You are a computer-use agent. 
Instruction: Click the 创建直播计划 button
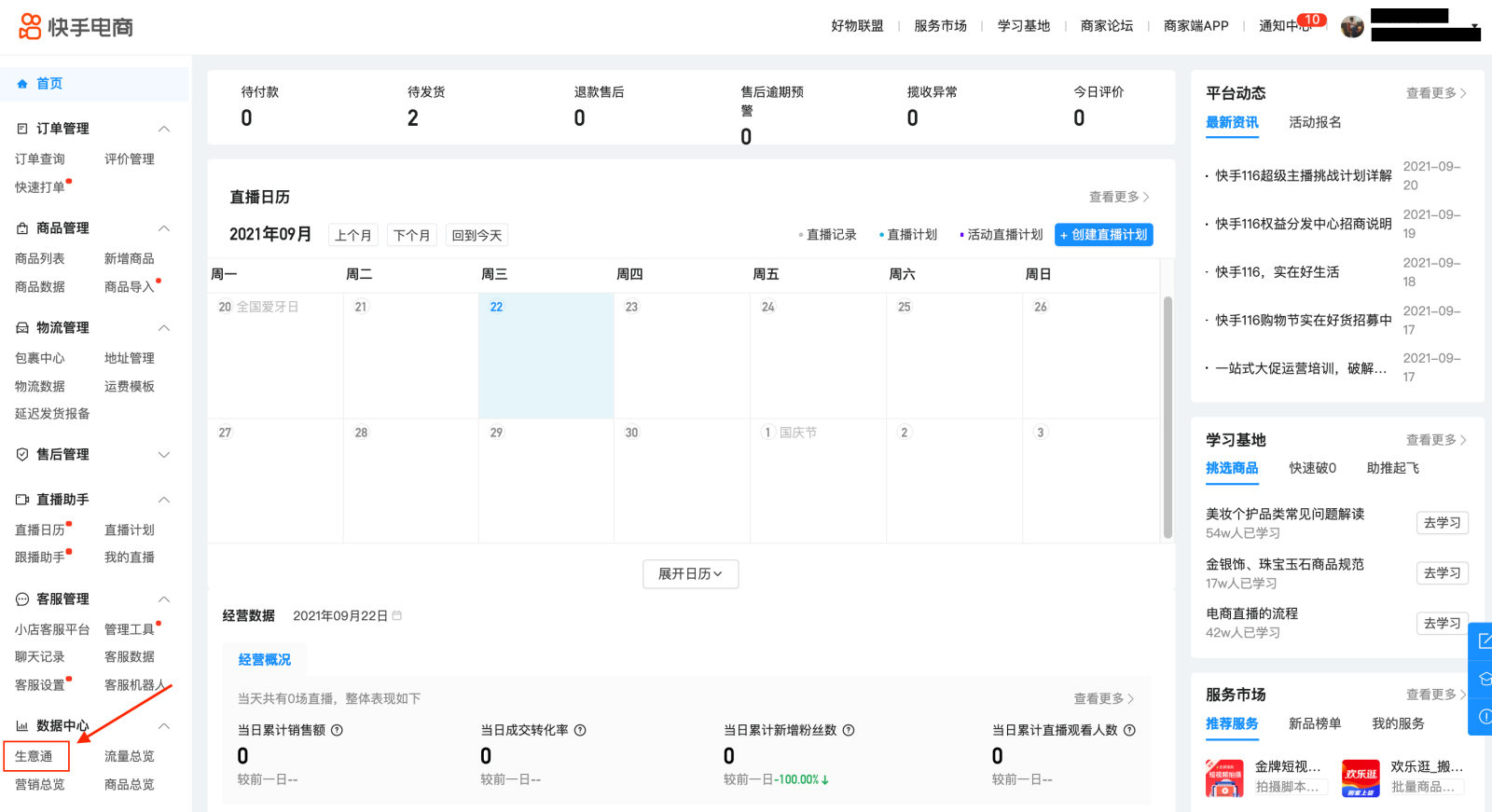pyautogui.click(x=1104, y=235)
